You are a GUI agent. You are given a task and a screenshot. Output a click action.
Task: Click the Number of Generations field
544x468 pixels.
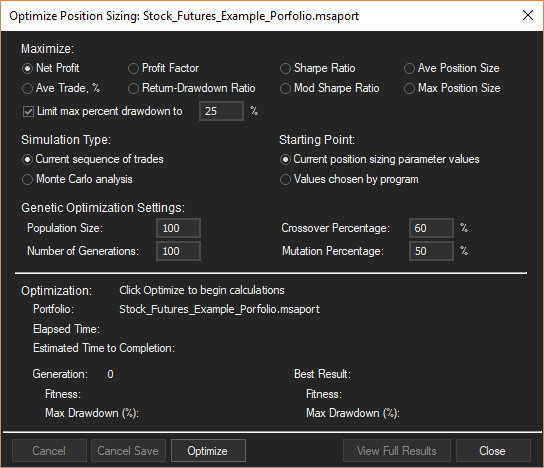(x=178, y=251)
